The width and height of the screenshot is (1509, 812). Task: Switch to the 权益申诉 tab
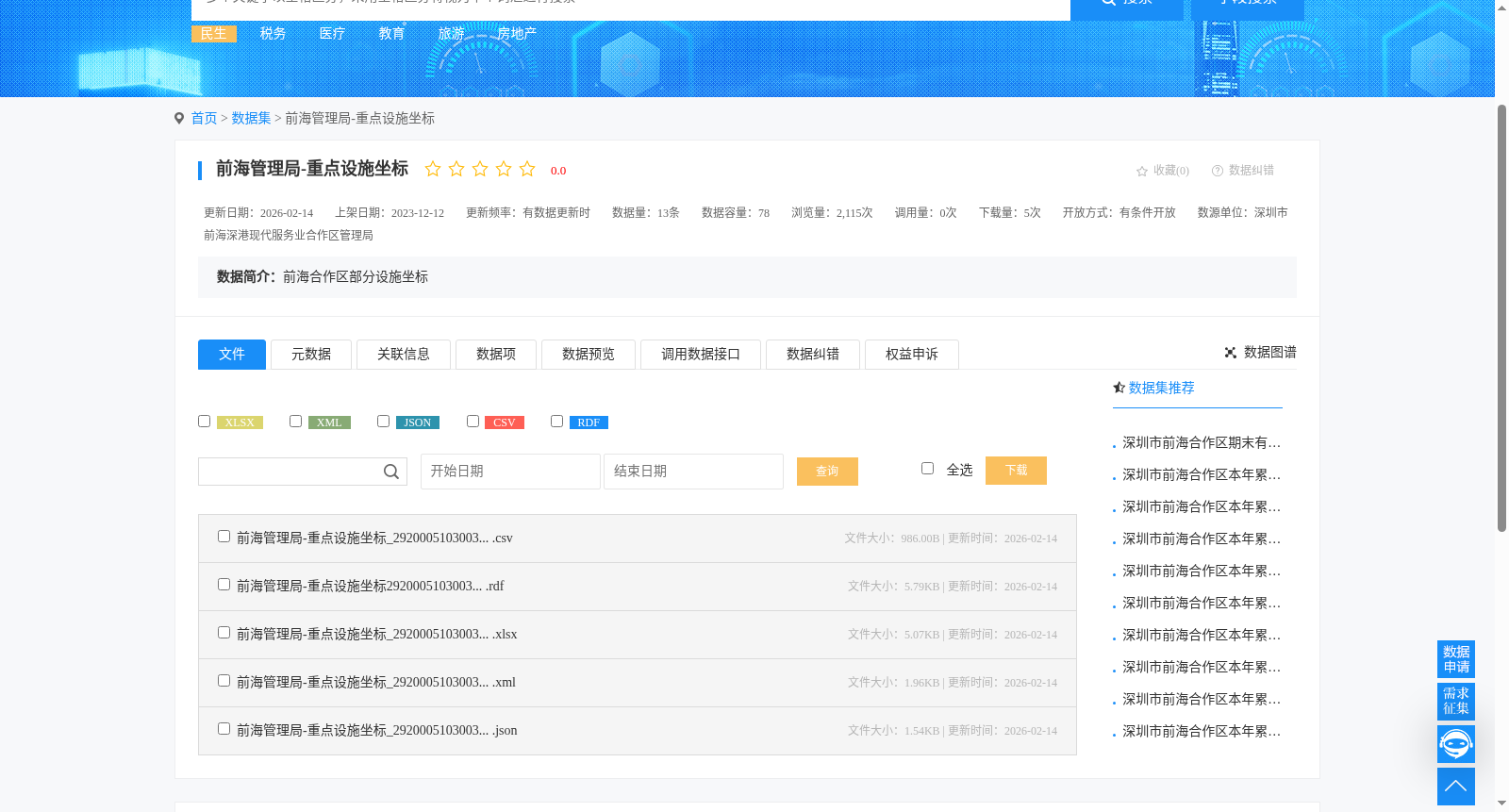[x=912, y=355]
